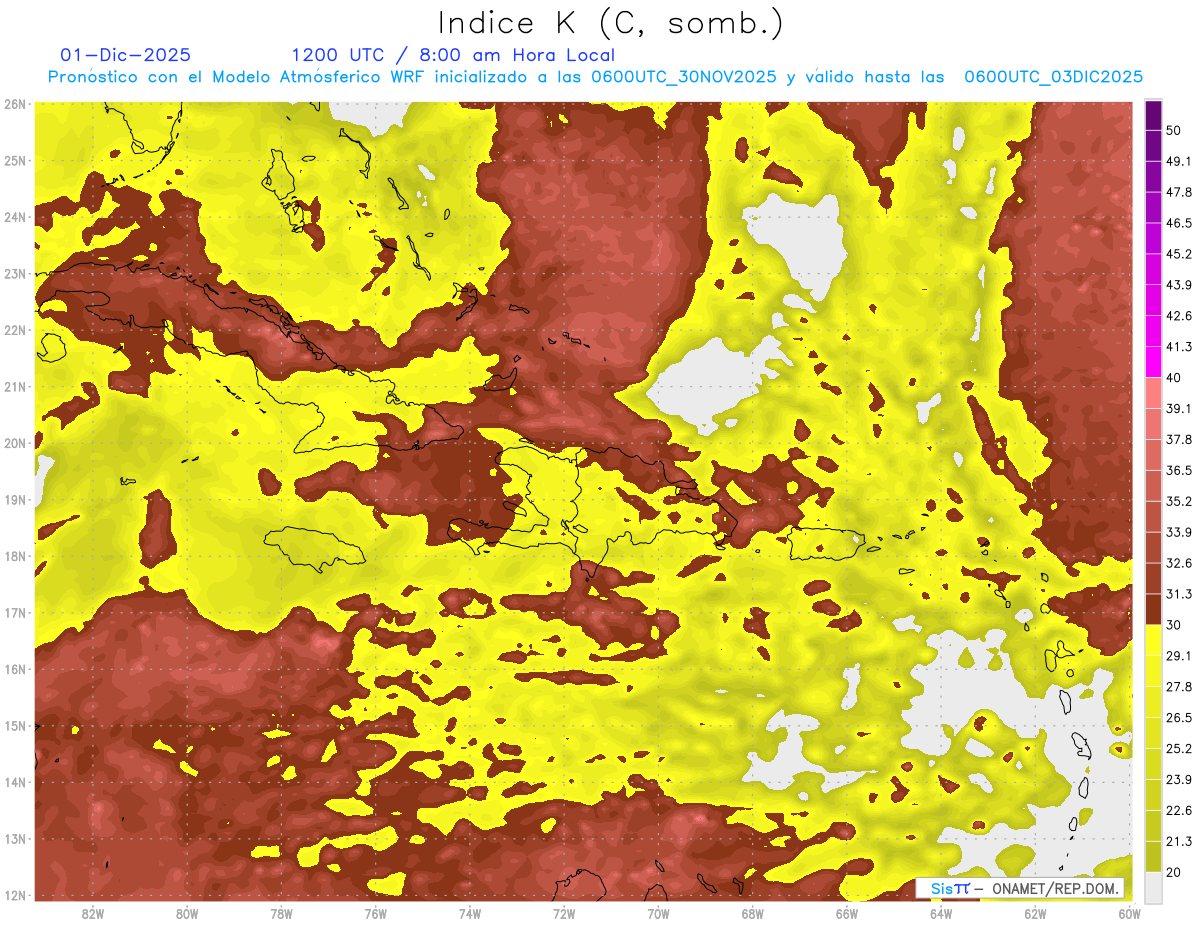Image resolution: width=1200 pixels, height=927 pixels.
Task: Click the "32.6" colorbar value
Action: point(1178,563)
